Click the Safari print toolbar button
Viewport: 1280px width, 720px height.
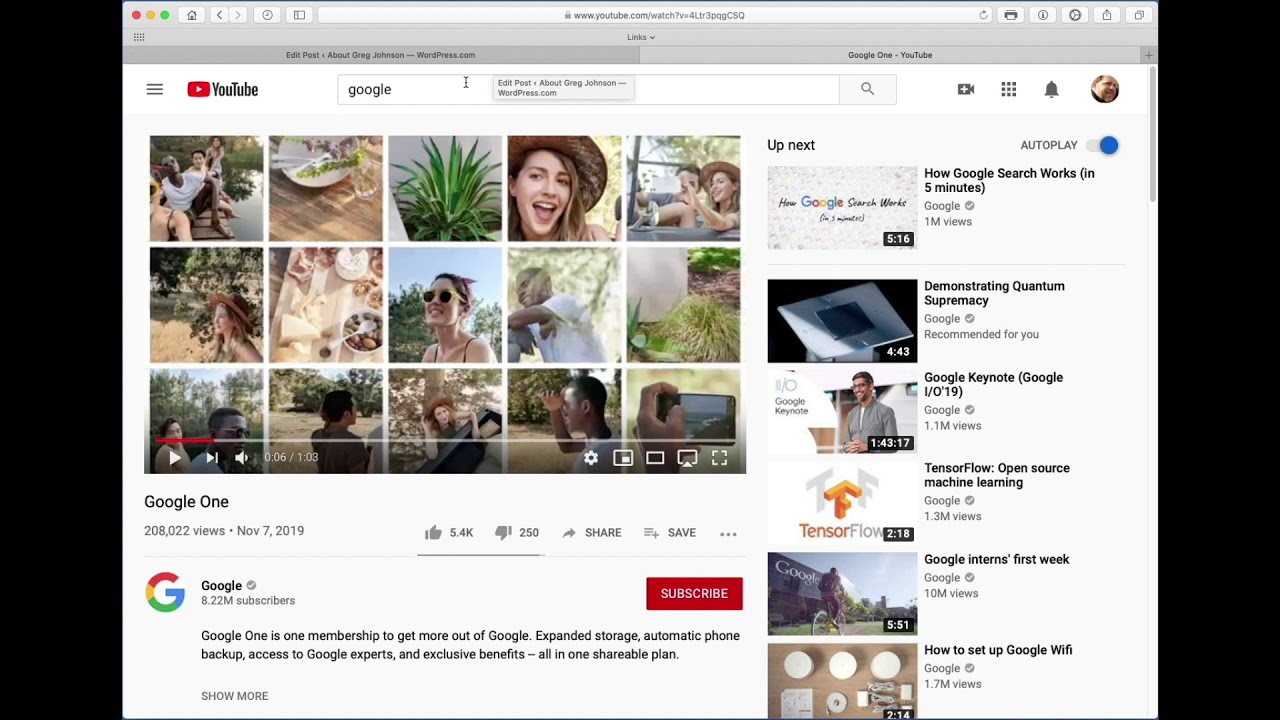click(x=1011, y=15)
